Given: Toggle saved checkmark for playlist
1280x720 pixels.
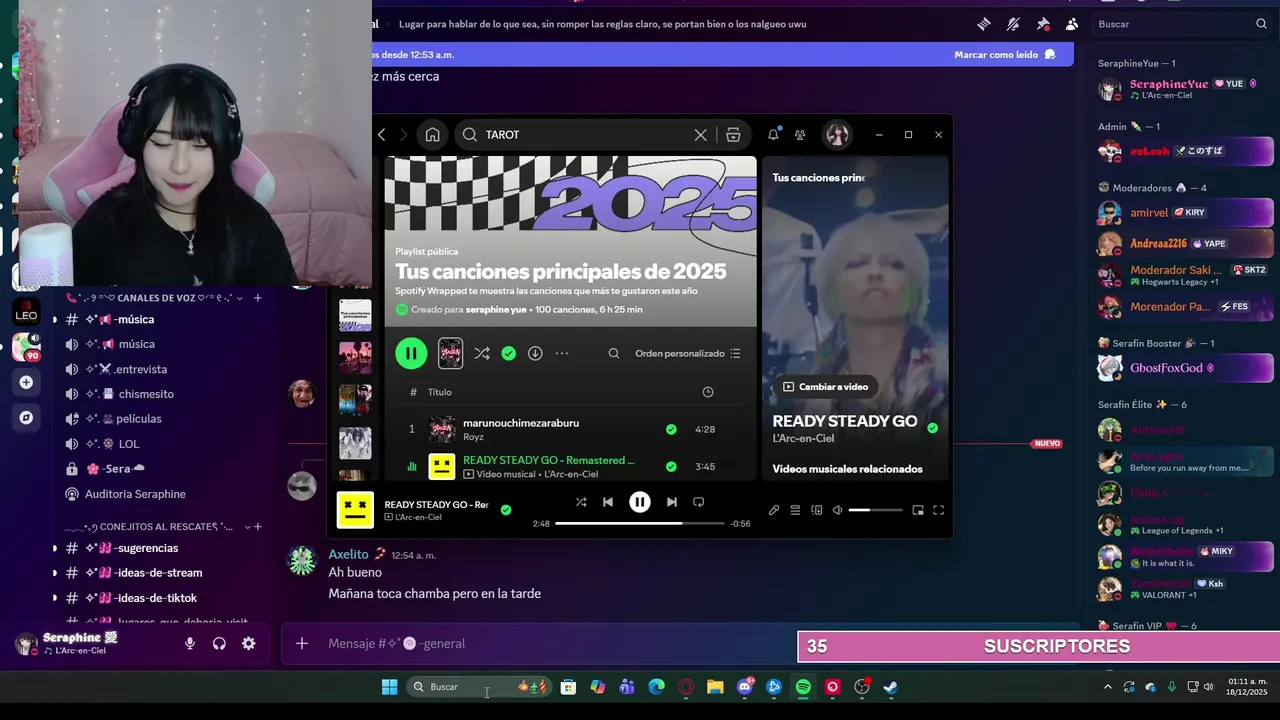Looking at the screenshot, I should 509,353.
